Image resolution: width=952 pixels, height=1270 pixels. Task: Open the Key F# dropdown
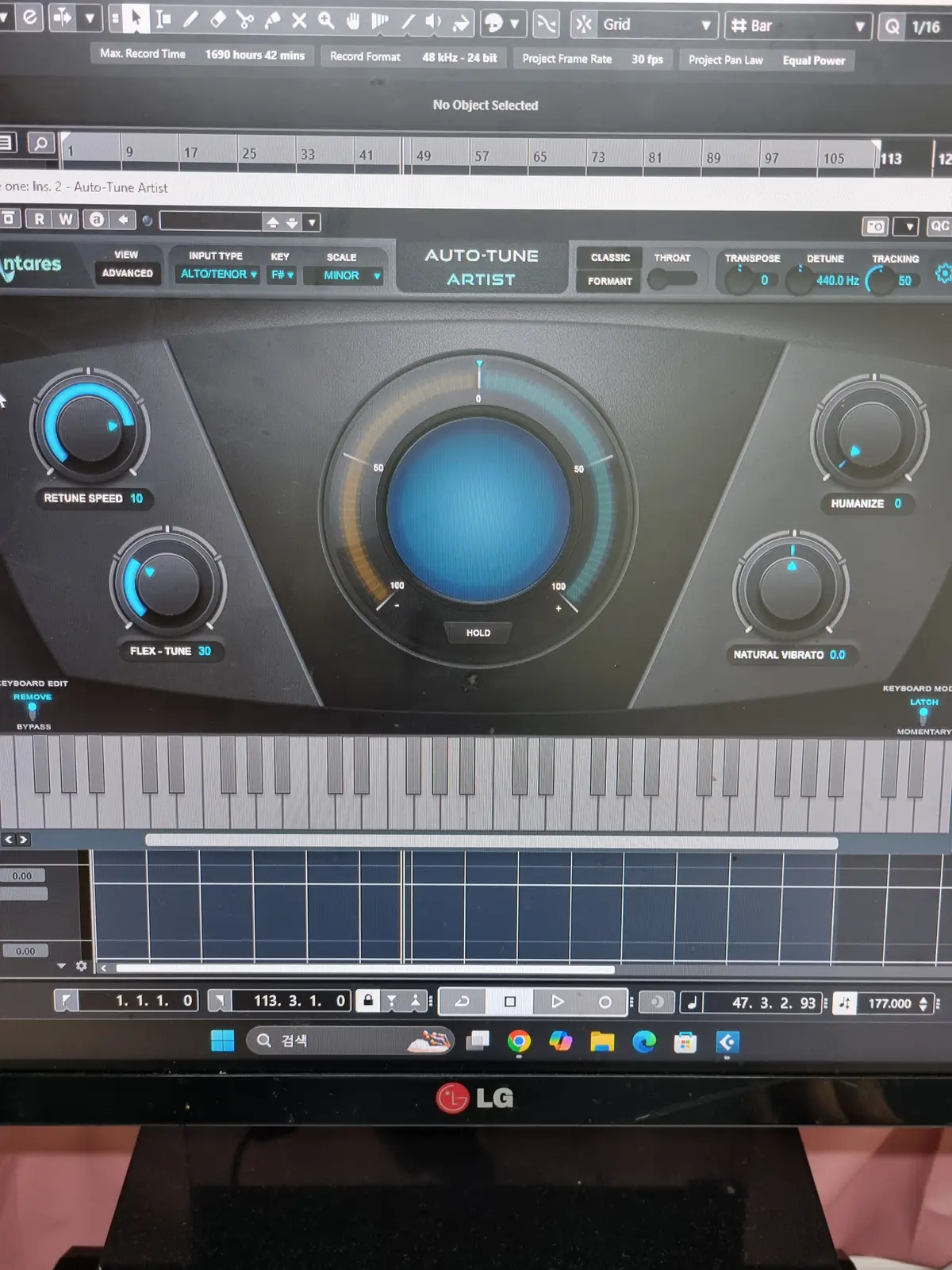click(282, 275)
